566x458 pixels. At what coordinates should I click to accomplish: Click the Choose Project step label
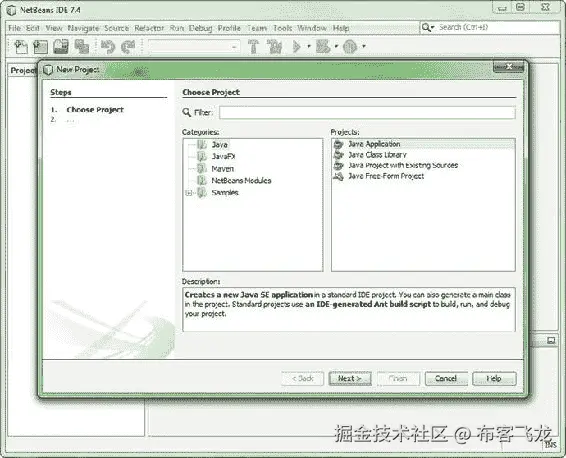tap(95, 110)
